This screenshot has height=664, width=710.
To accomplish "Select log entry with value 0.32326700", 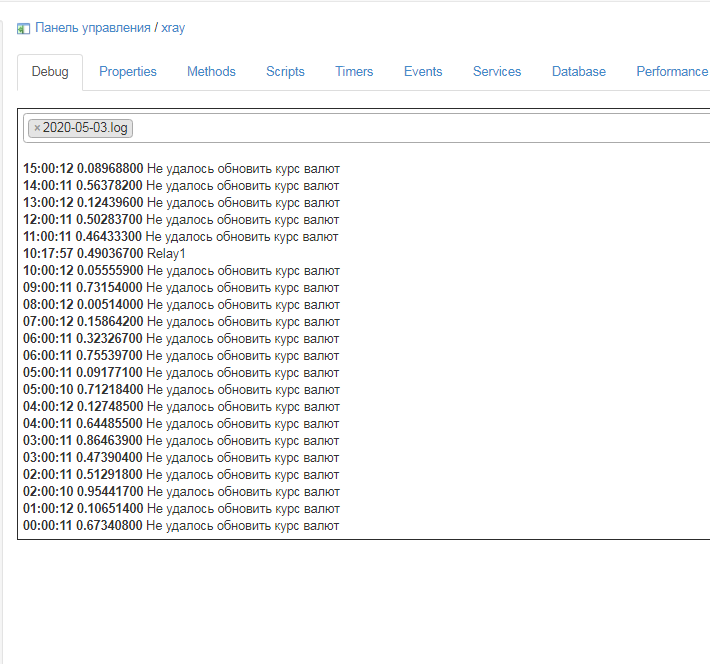I will pyautogui.click(x=181, y=338).
